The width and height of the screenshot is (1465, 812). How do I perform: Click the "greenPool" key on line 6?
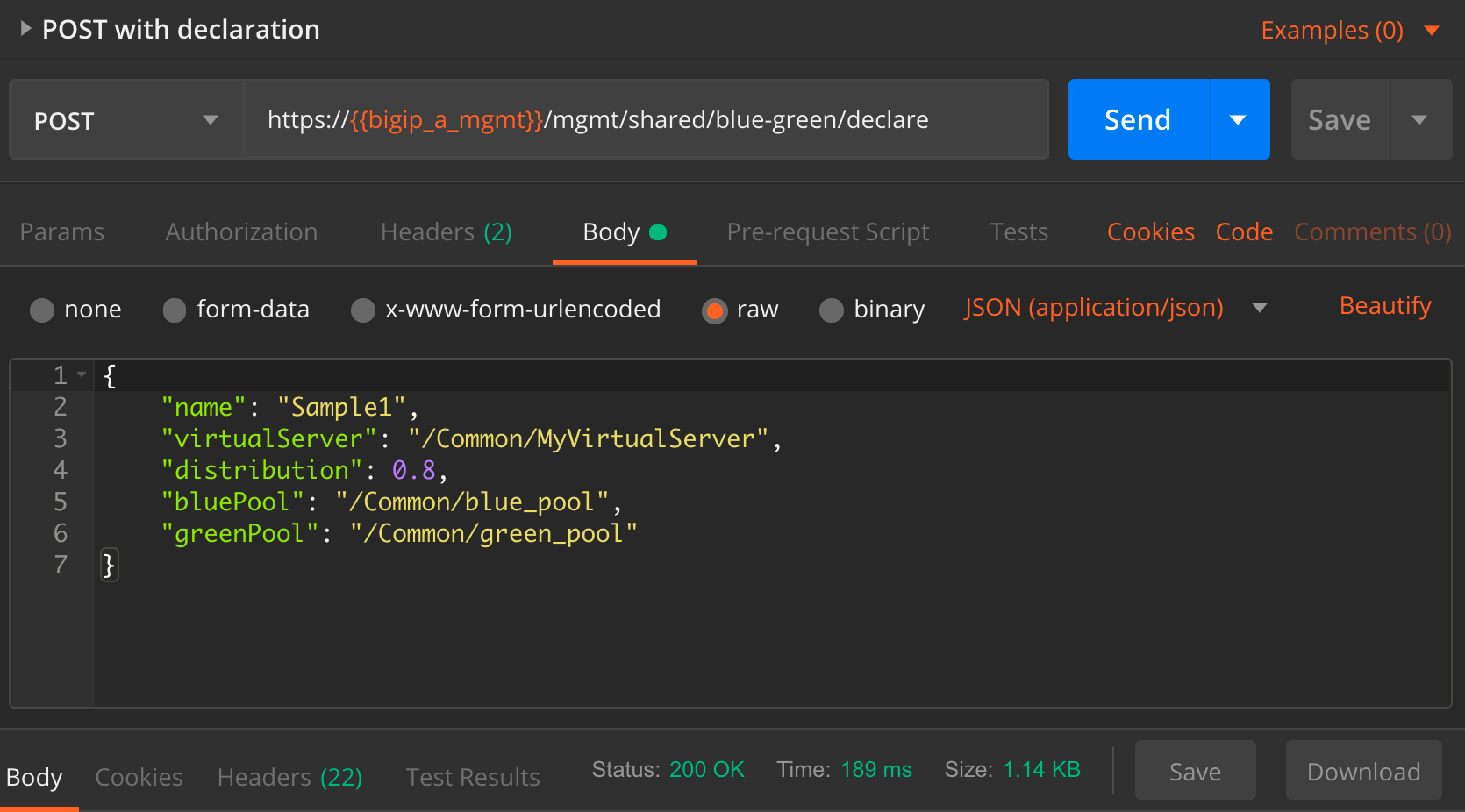point(239,534)
